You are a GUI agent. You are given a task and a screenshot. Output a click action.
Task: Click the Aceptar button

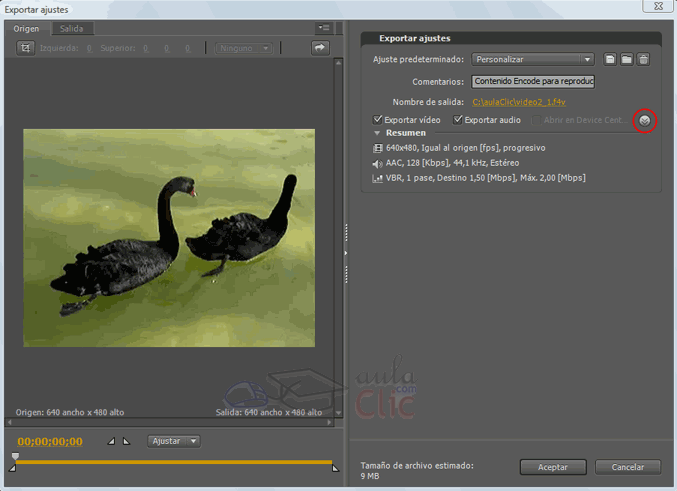tap(553, 467)
